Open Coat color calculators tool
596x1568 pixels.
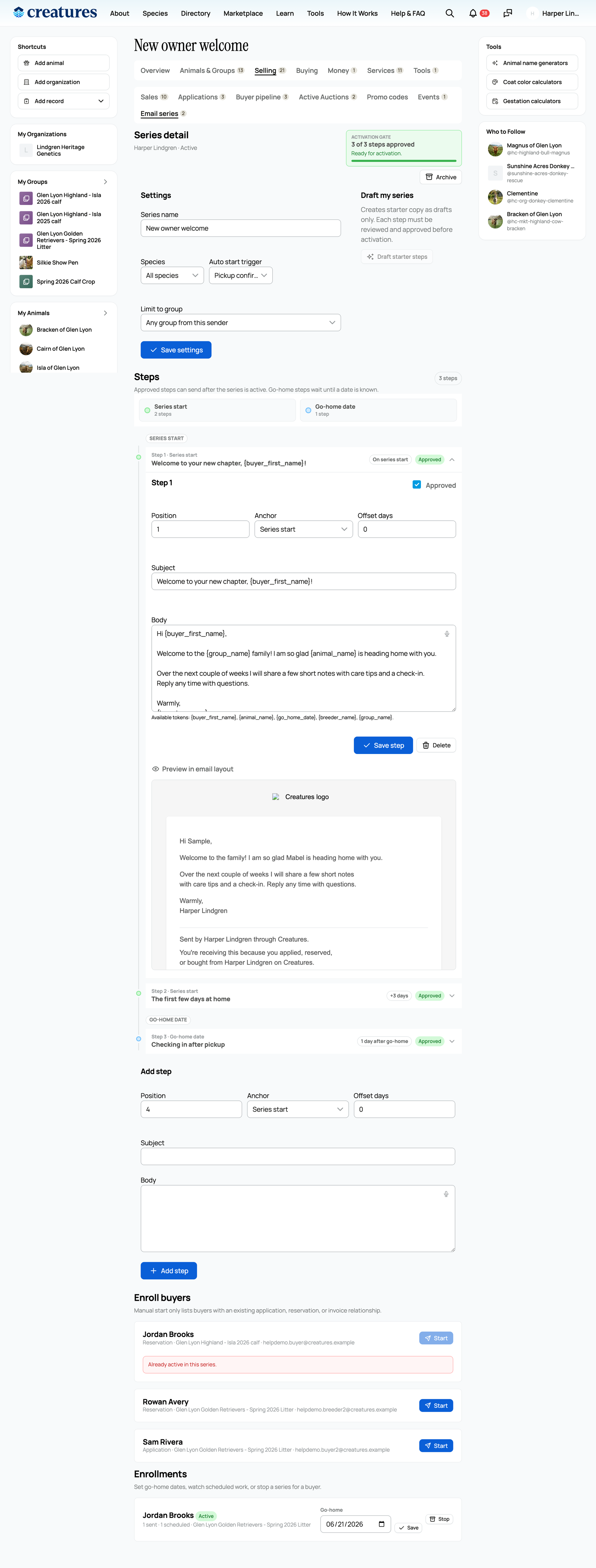pos(531,82)
